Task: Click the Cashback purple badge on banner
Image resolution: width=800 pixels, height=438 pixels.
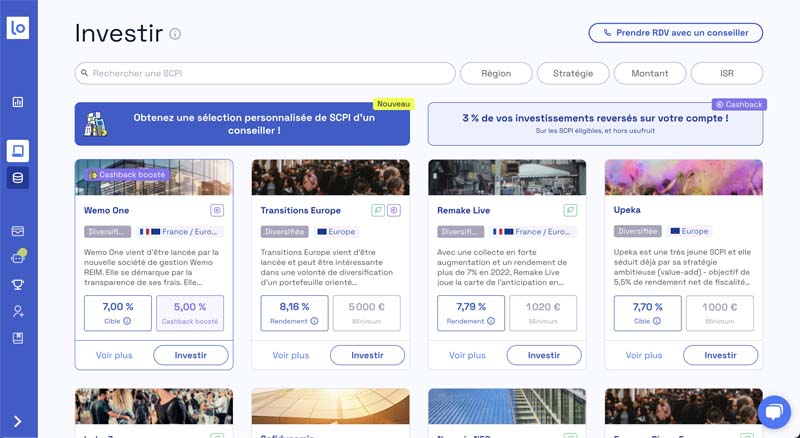Action: (739, 104)
